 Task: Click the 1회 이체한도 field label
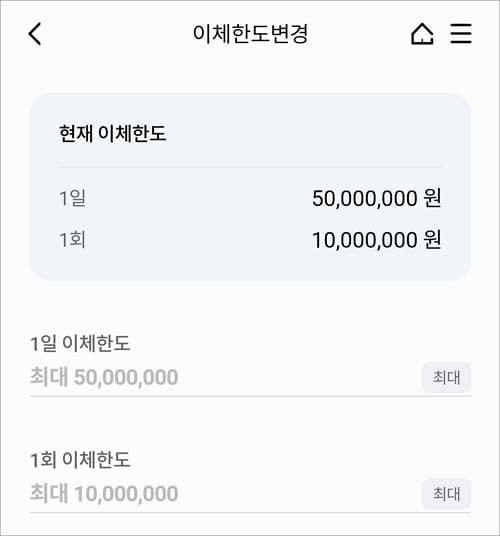(x=80, y=459)
